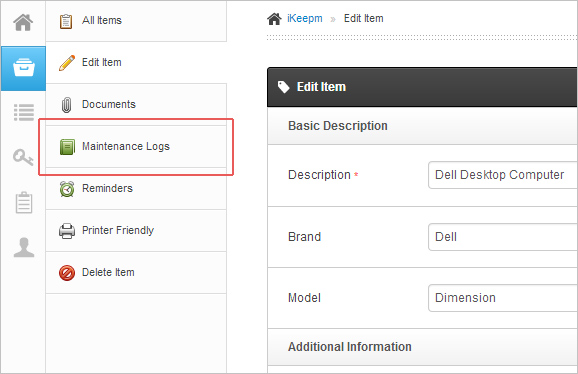Open the home icon in left rail
578x374 pixels.
pos(23,22)
